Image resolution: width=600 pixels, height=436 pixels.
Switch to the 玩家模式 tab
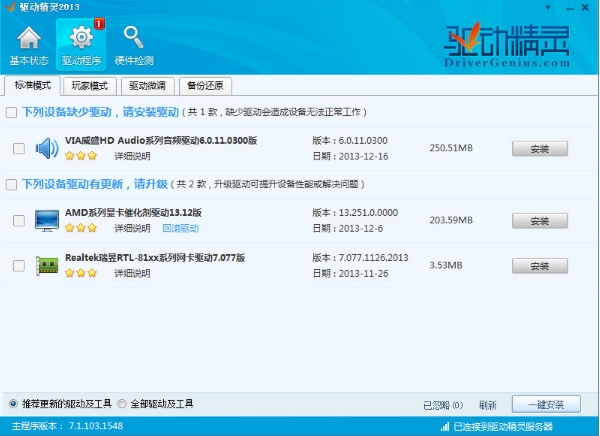tap(90, 86)
